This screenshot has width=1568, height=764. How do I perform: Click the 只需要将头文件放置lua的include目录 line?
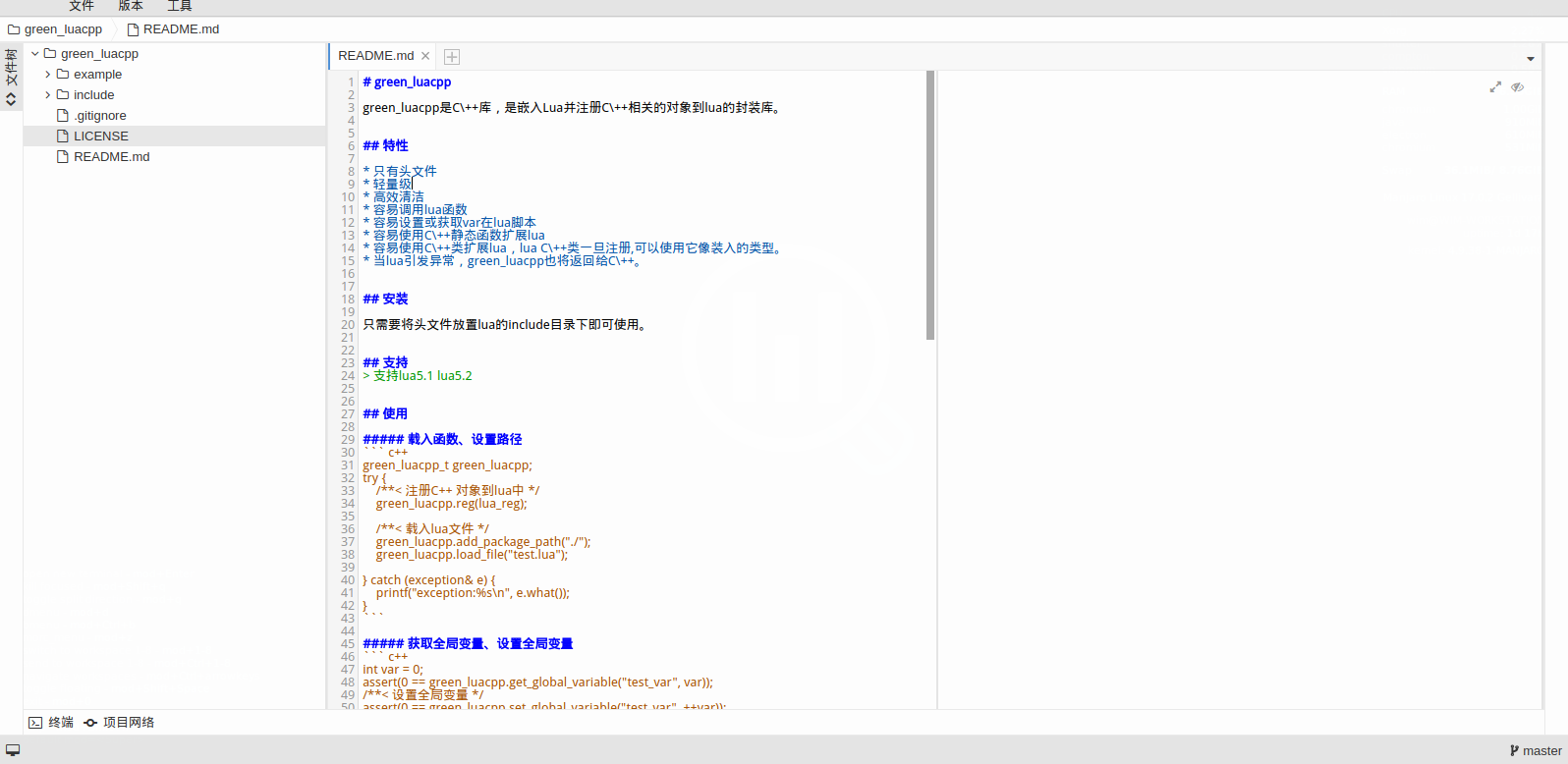507,325
